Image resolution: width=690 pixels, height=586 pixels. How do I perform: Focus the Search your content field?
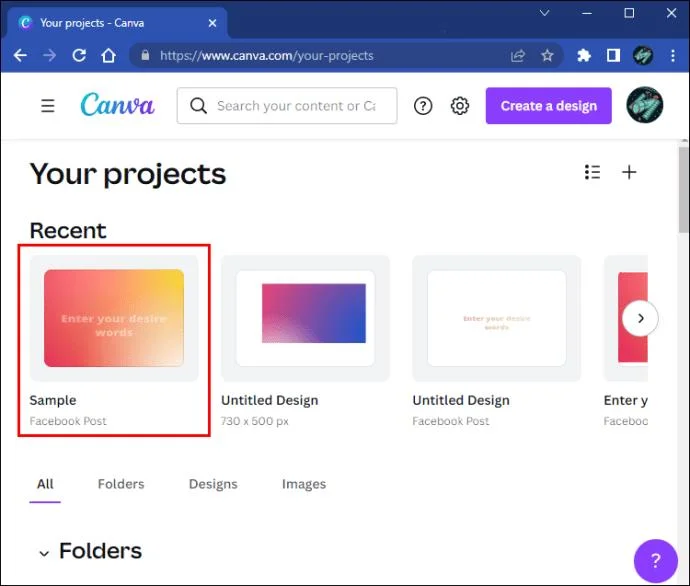pos(287,106)
